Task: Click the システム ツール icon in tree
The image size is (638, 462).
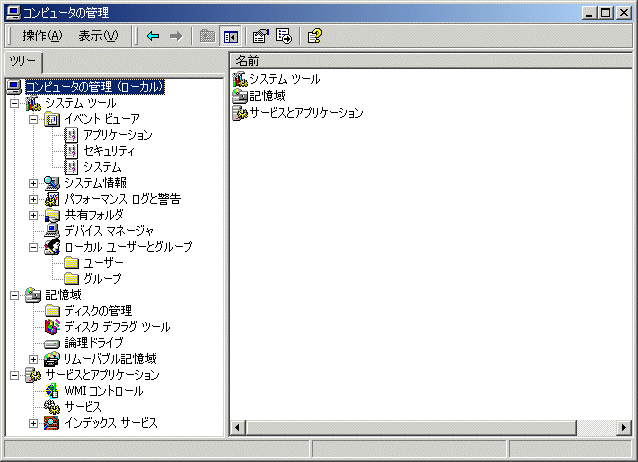Action: (33, 103)
